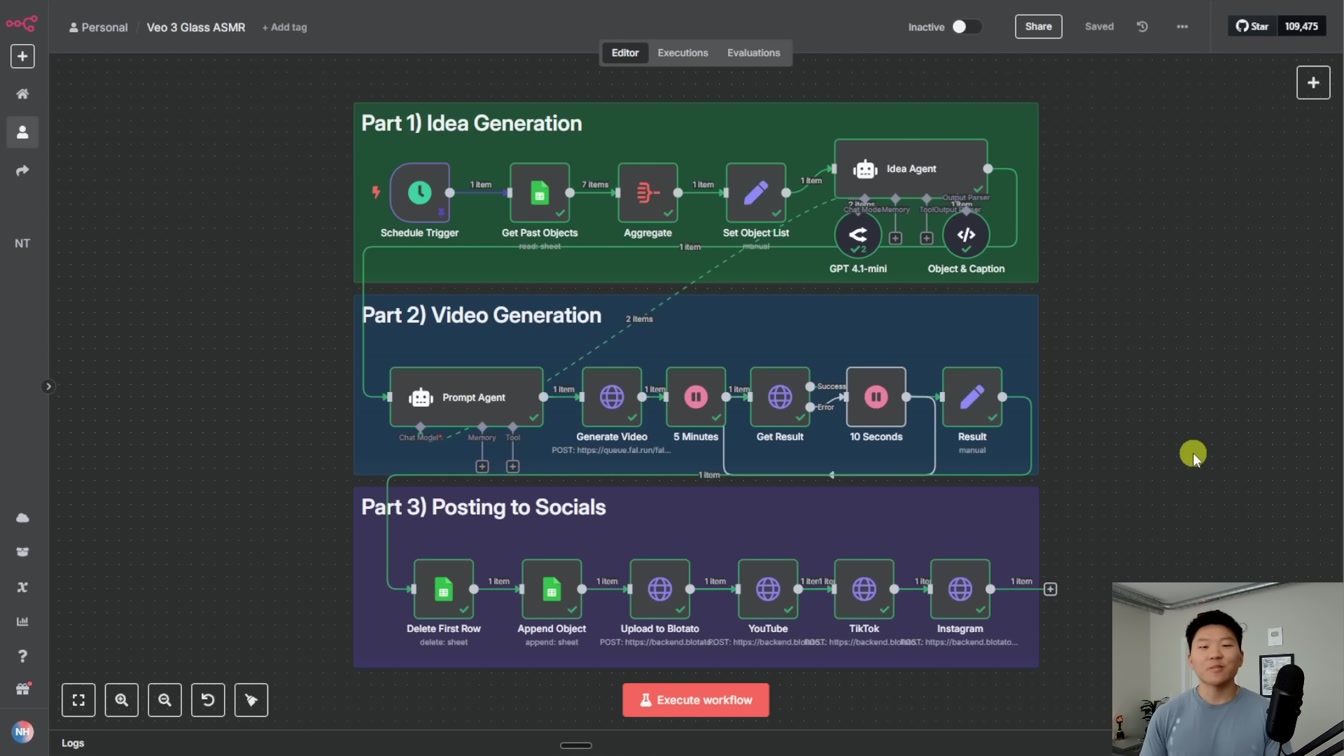The height and width of the screenshot is (756, 1344).
Task: Expand the Logs panel handle
Action: [576, 745]
